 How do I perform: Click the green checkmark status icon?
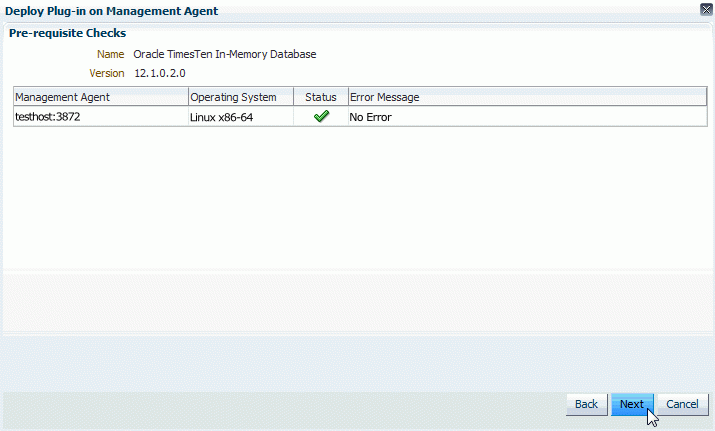pyautogui.click(x=321, y=116)
